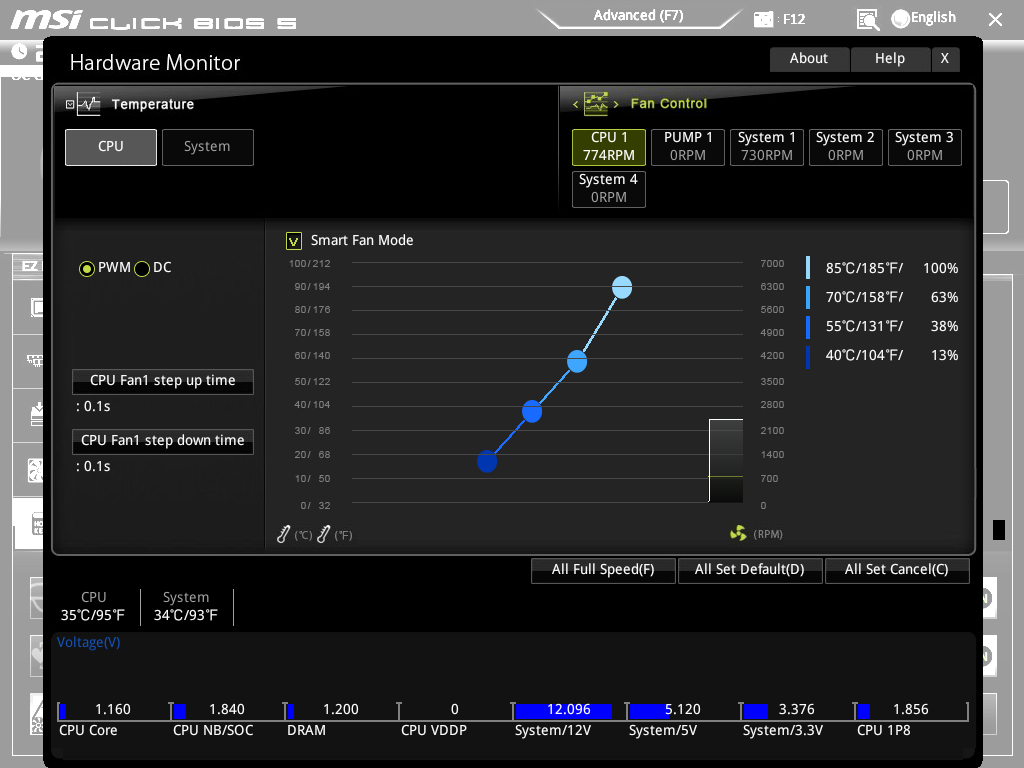Click the 40°C fan curve point
The height and width of the screenshot is (768, 1024).
(x=487, y=461)
